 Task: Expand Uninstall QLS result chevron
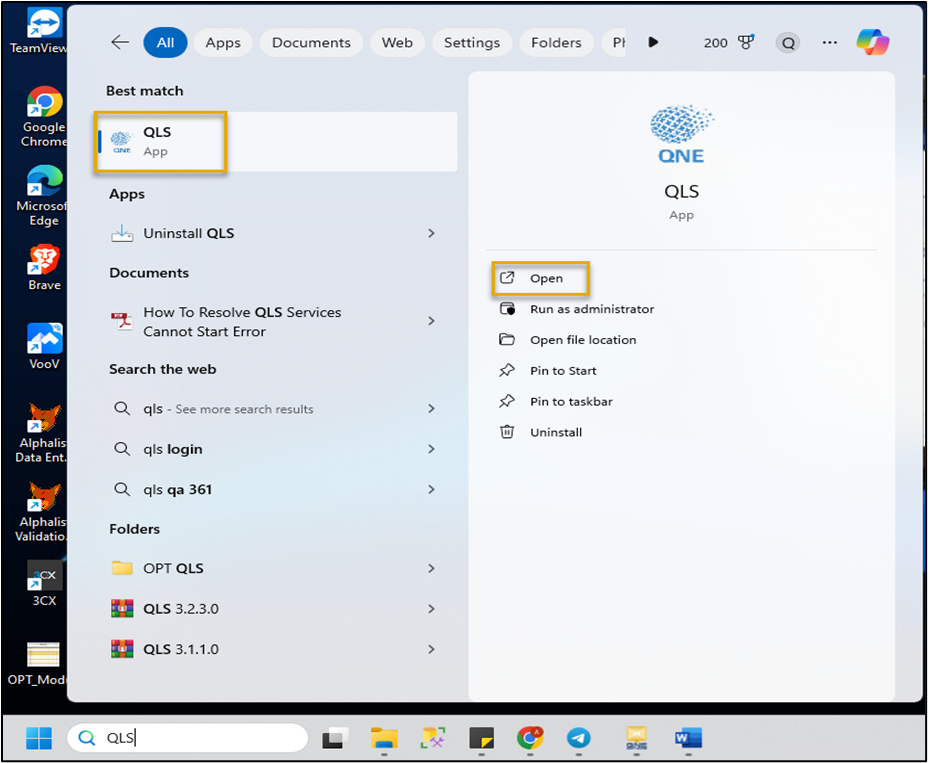point(431,233)
